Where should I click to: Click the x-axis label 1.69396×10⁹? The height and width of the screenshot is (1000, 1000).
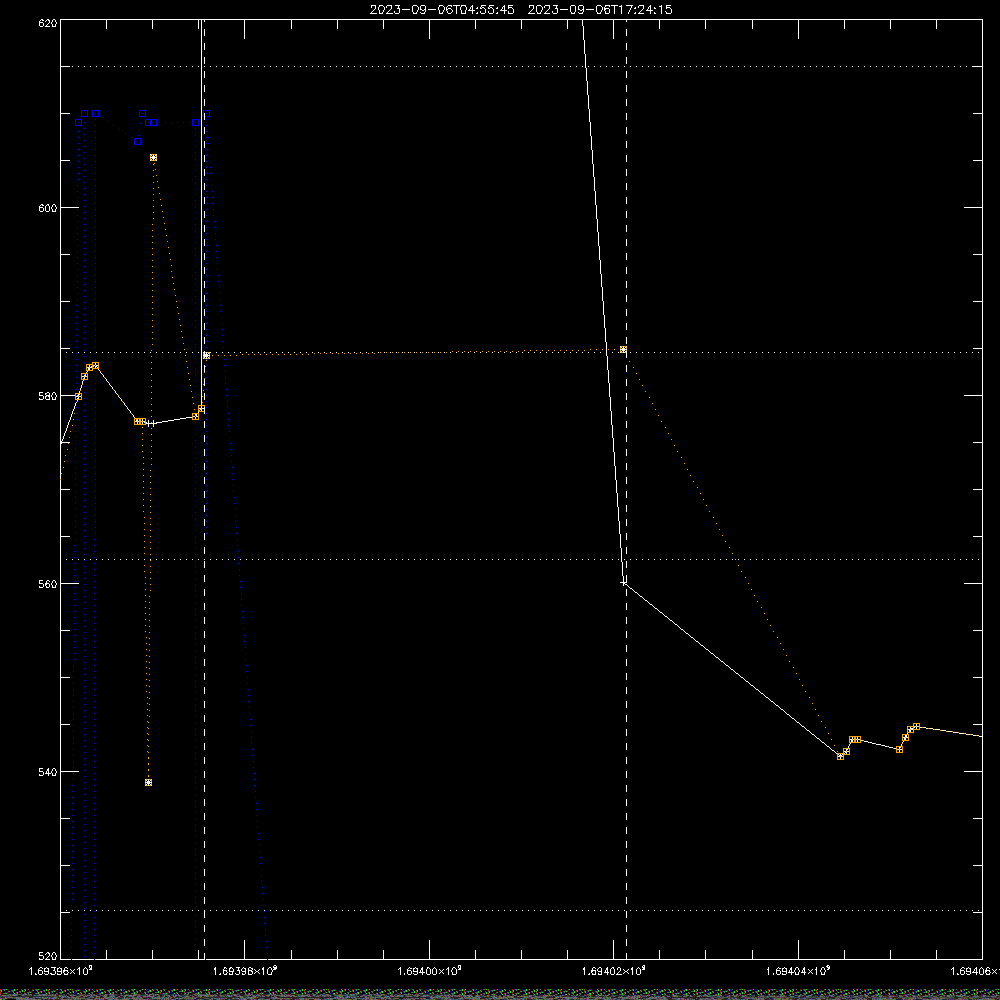[x=61, y=971]
